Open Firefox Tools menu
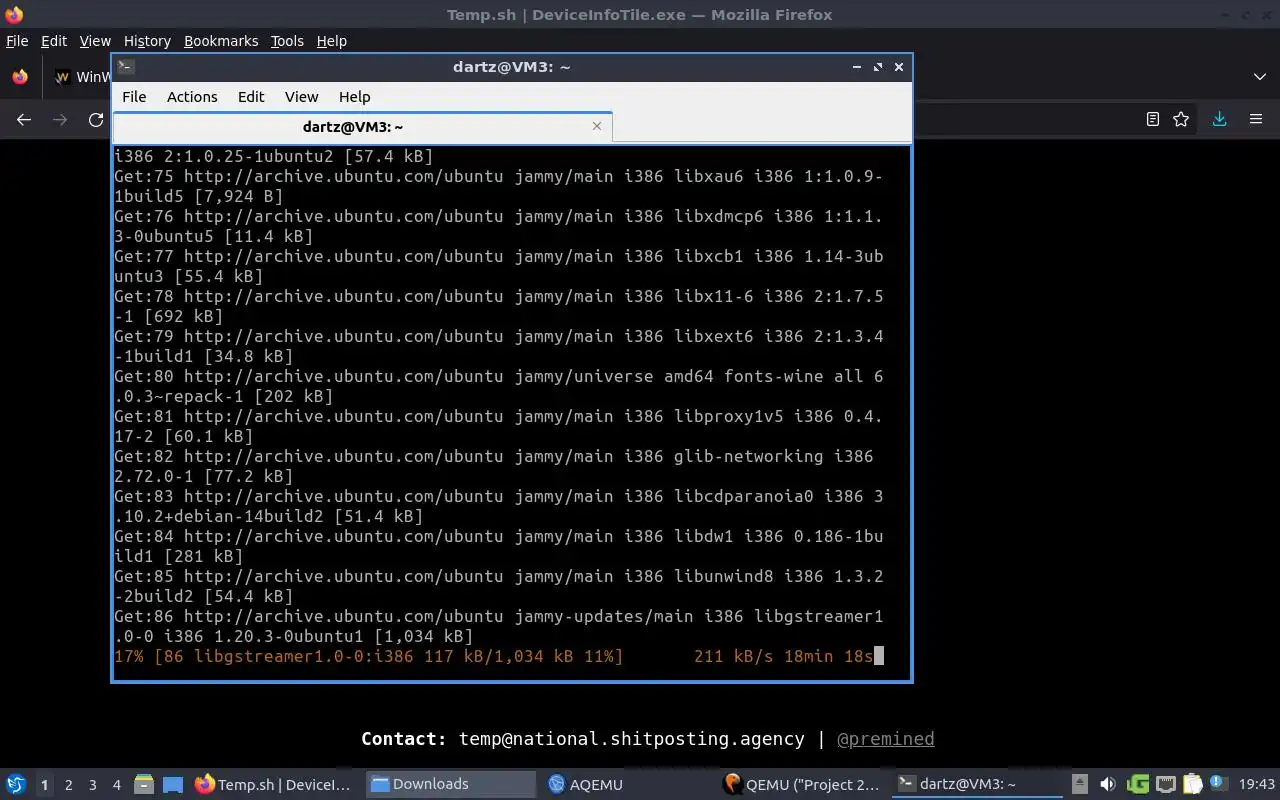 click(287, 41)
